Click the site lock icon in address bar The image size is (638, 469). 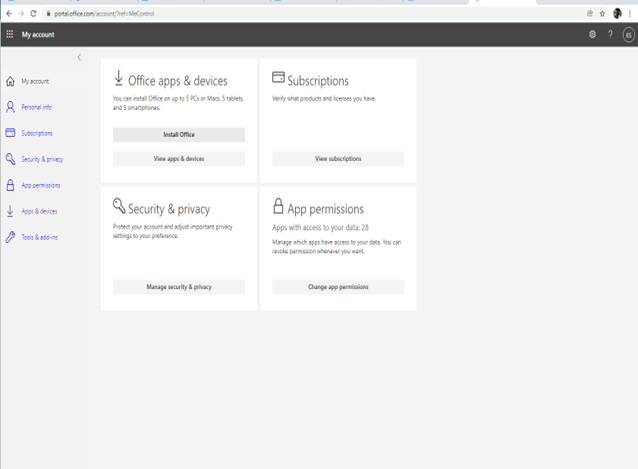click(48, 14)
